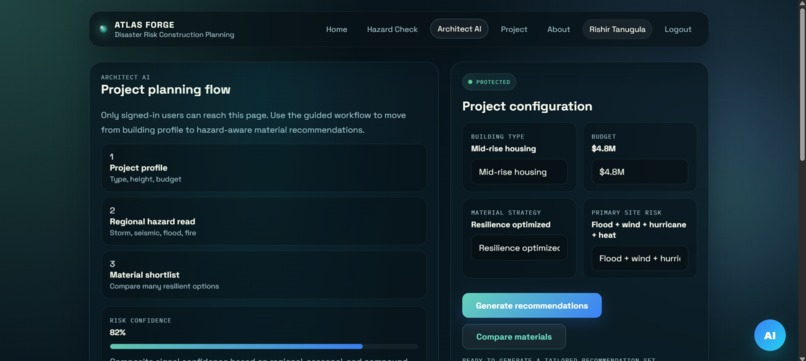Select step 2 Regional hazard read card
Viewport: 806px width, 361px height.
click(264, 221)
